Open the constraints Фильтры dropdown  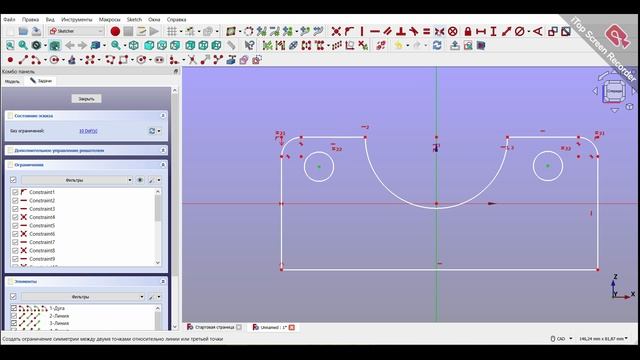[x=77, y=180]
